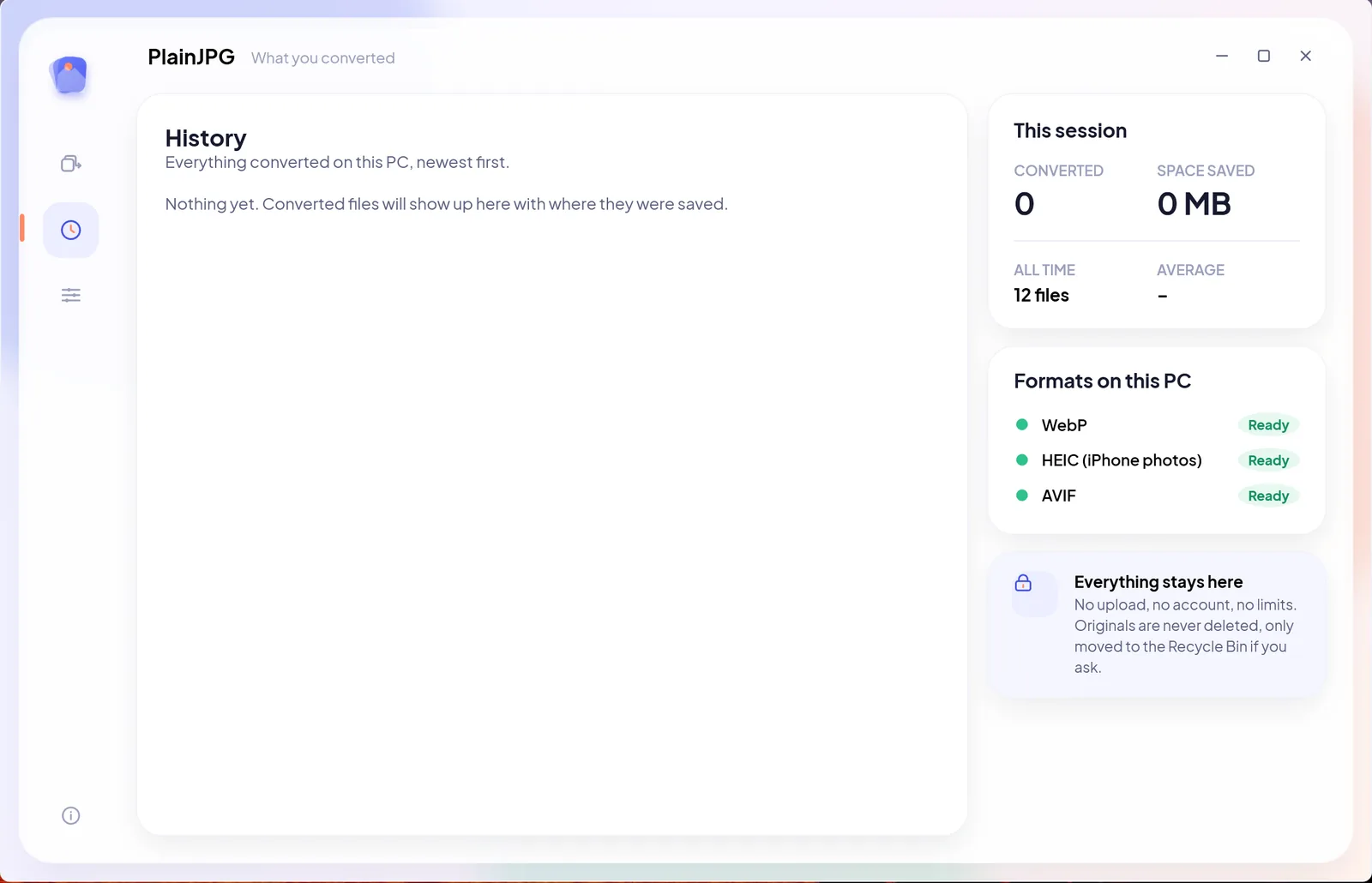Open the Convert page from sidebar
Viewport: 1372px width, 883px height.
tap(71, 164)
